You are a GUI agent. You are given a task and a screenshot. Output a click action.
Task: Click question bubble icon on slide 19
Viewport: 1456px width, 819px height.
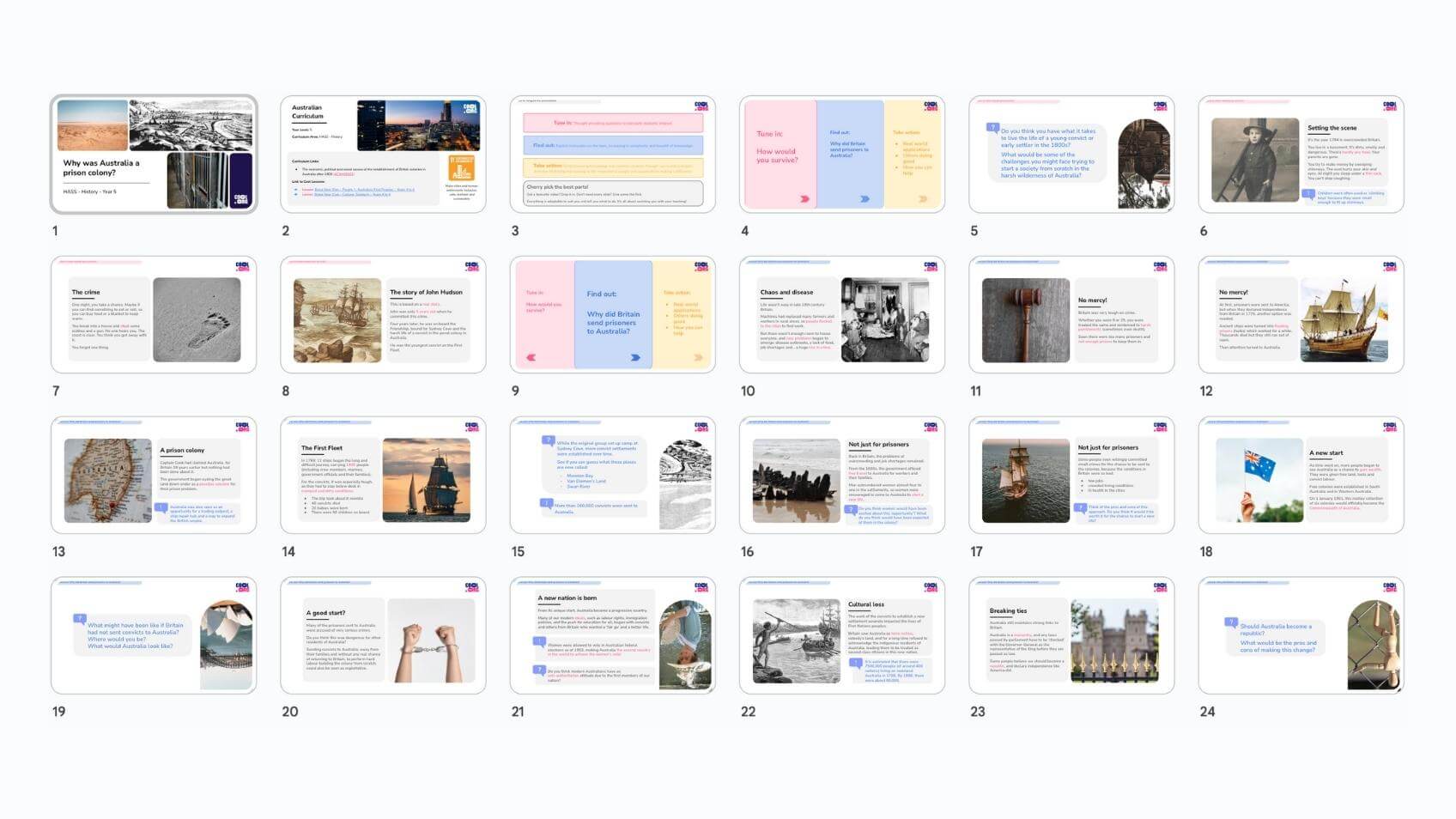click(80, 618)
